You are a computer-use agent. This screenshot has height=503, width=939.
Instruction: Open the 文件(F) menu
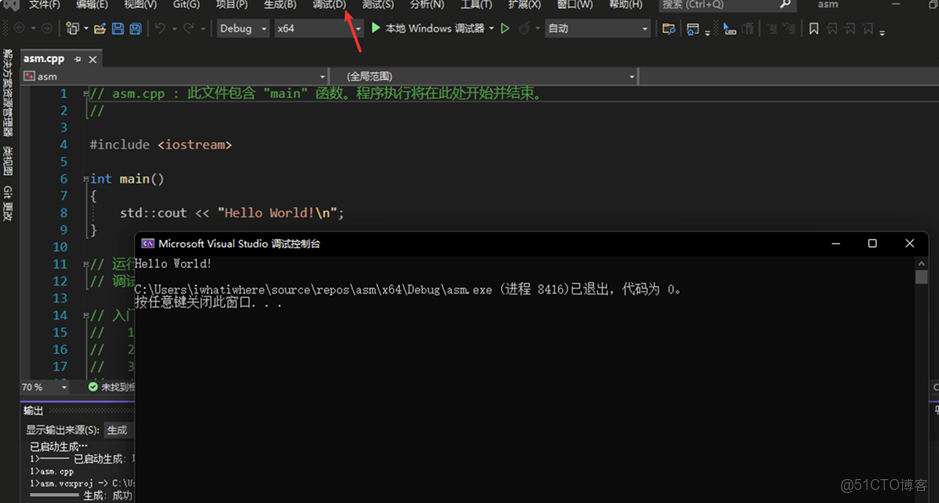click(x=45, y=4)
